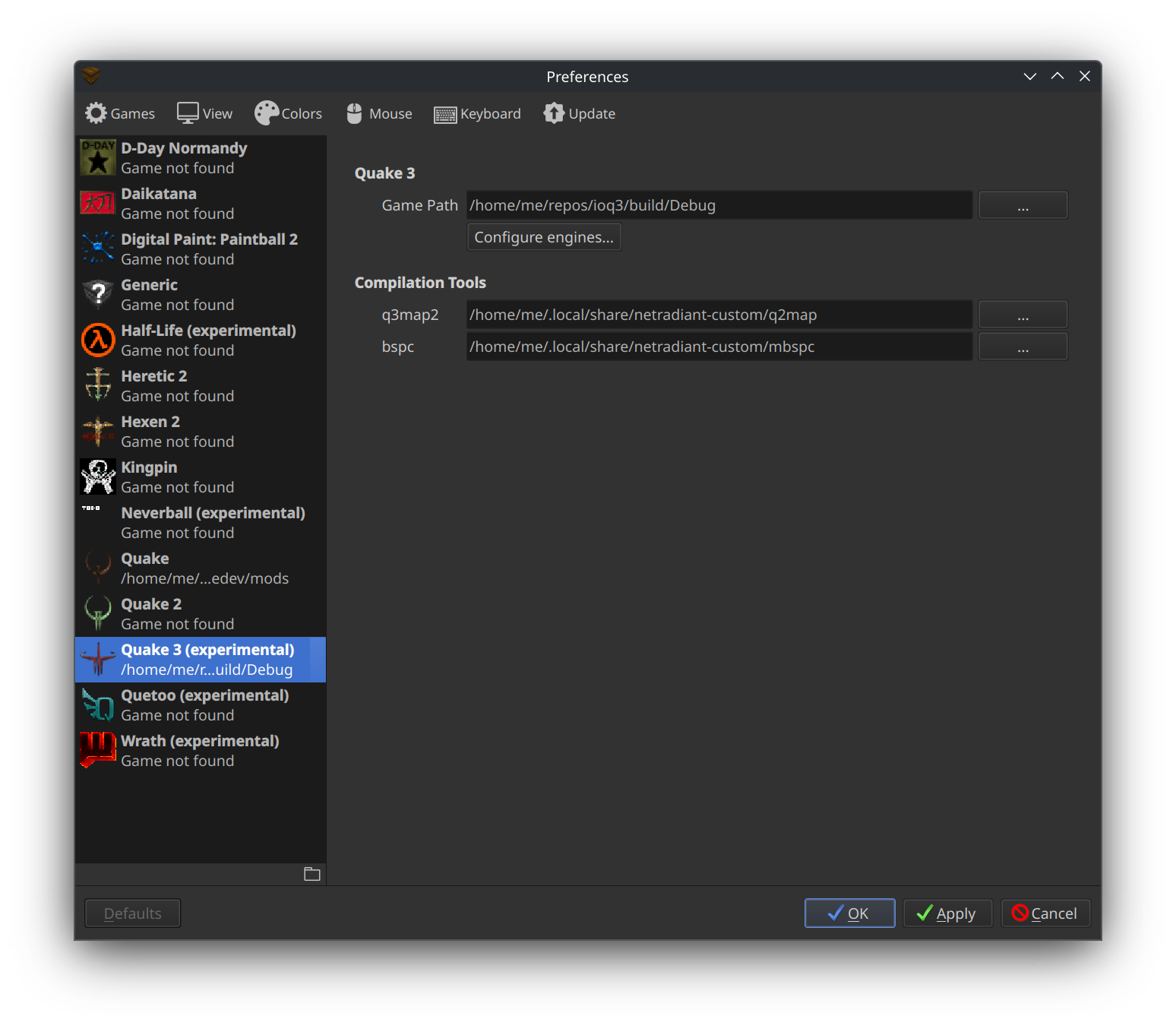Click the Quetoo game icon

98,705
